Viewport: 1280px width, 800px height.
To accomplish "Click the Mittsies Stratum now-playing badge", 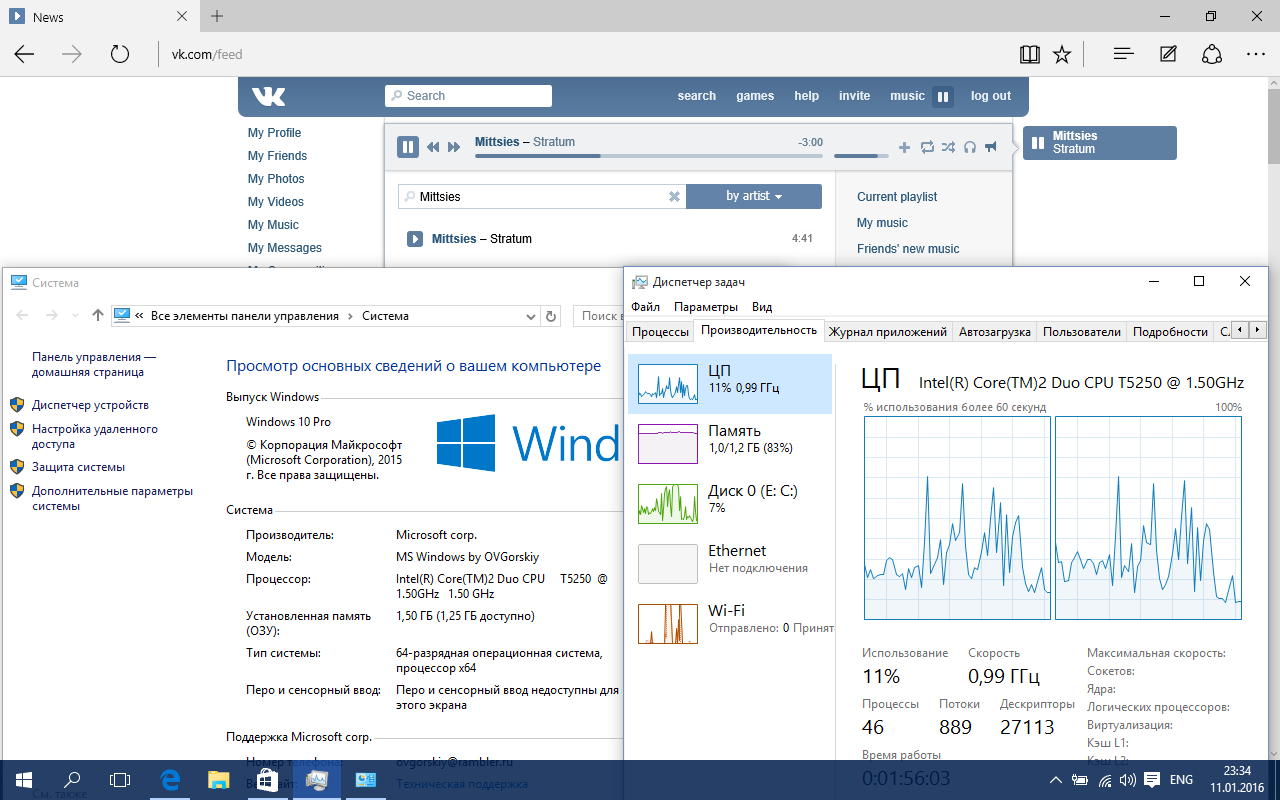I will click(1100, 143).
